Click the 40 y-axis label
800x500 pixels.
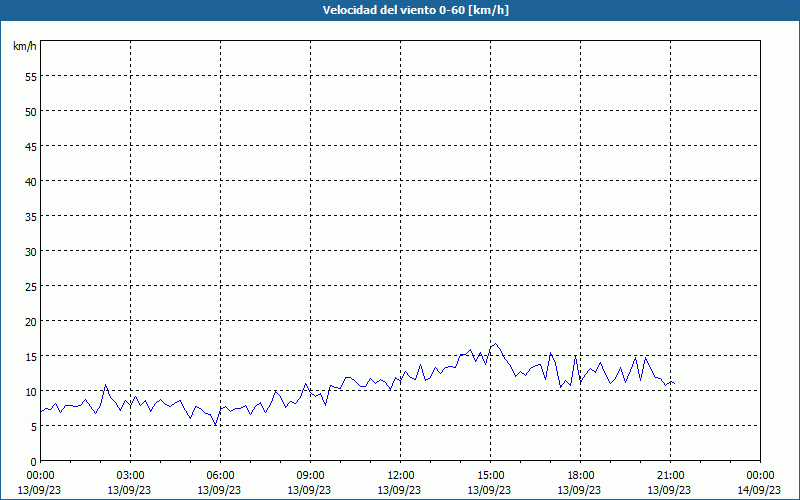[x=31, y=182]
